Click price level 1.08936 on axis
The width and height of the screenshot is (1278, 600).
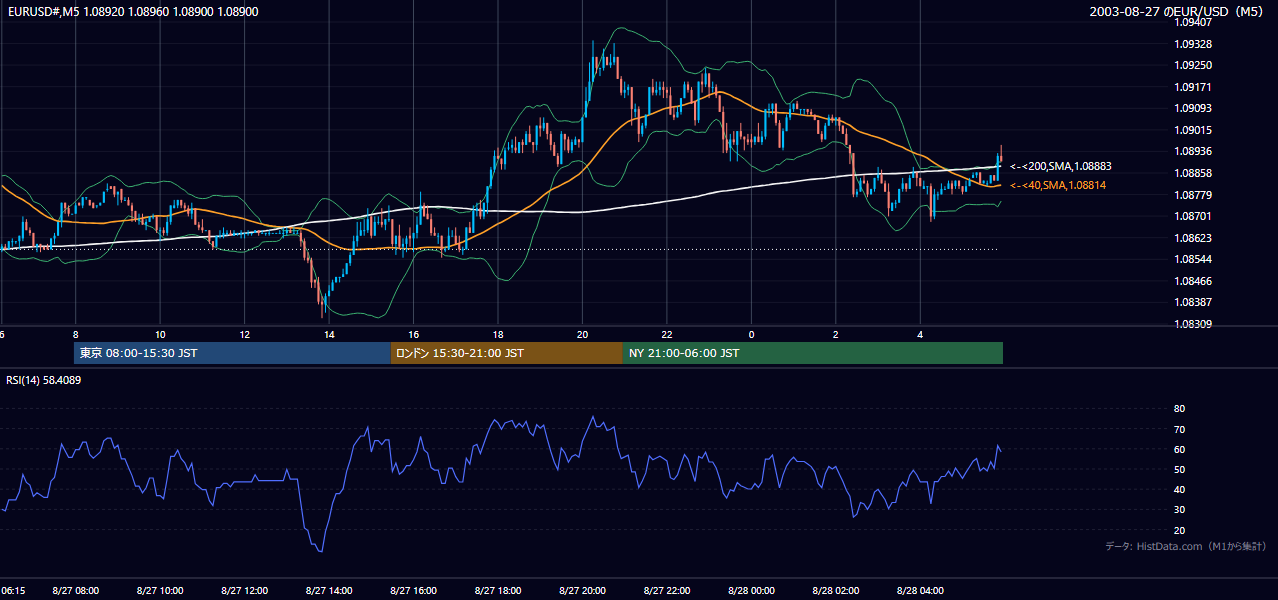click(x=1192, y=151)
